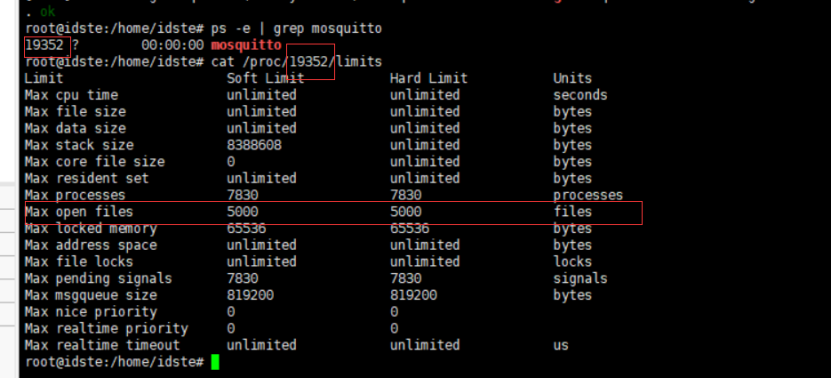
Task: Click the open files hard limit 5000
Action: click(x=405, y=212)
